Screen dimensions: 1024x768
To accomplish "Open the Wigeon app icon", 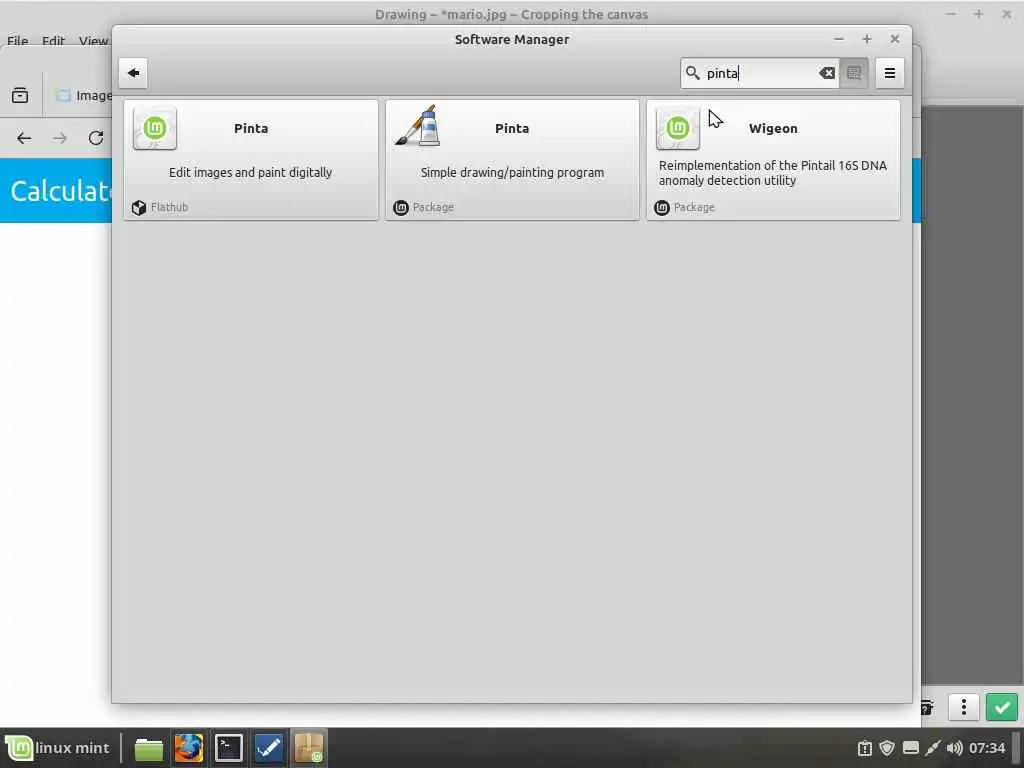I will [x=677, y=128].
